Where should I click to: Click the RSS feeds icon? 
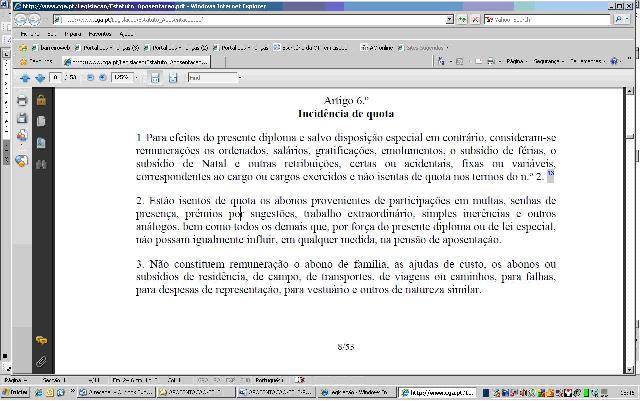(x=460, y=61)
